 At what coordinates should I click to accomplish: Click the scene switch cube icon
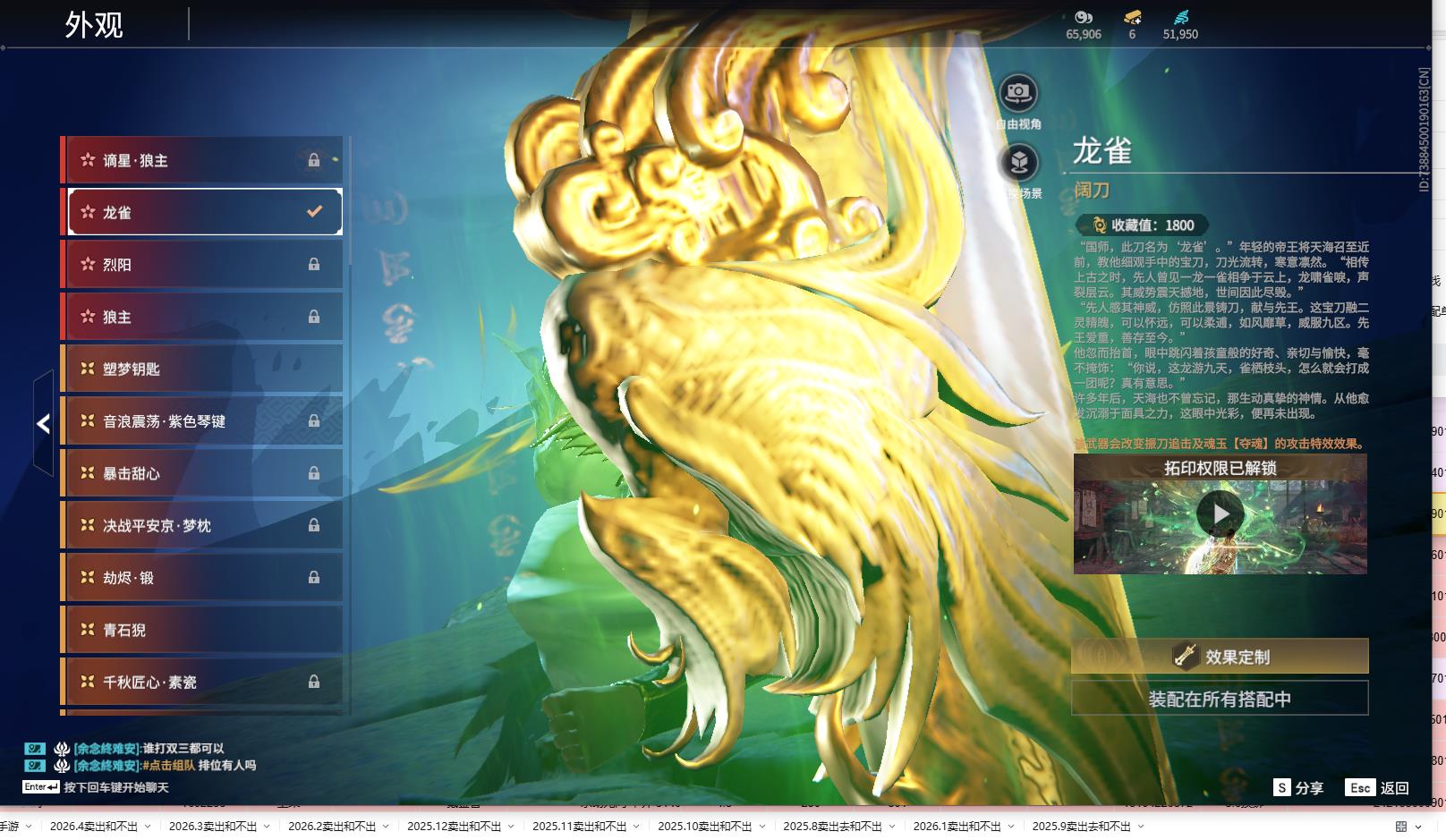tap(1018, 163)
